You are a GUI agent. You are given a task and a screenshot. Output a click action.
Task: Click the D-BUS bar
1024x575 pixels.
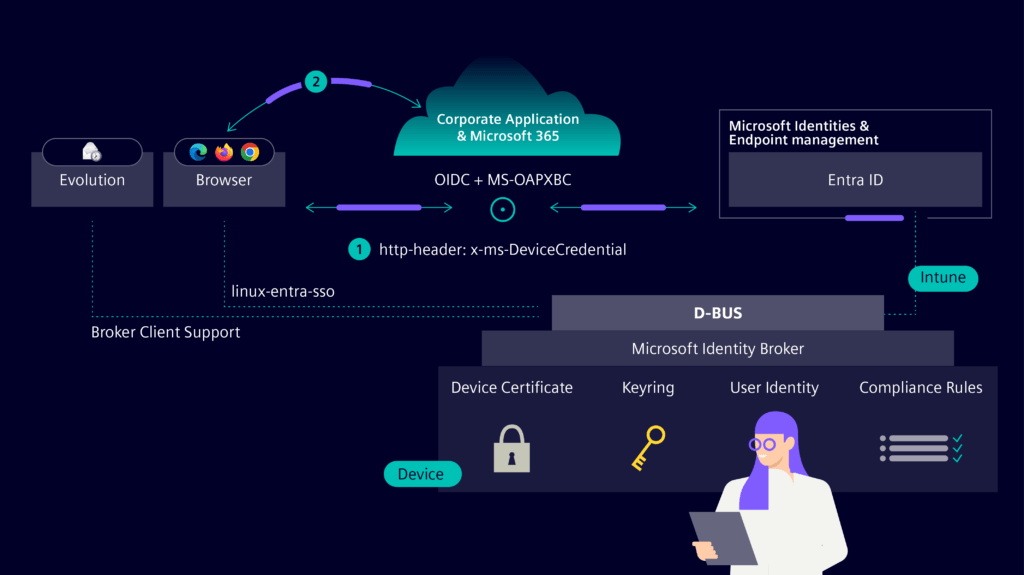(718, 313)
